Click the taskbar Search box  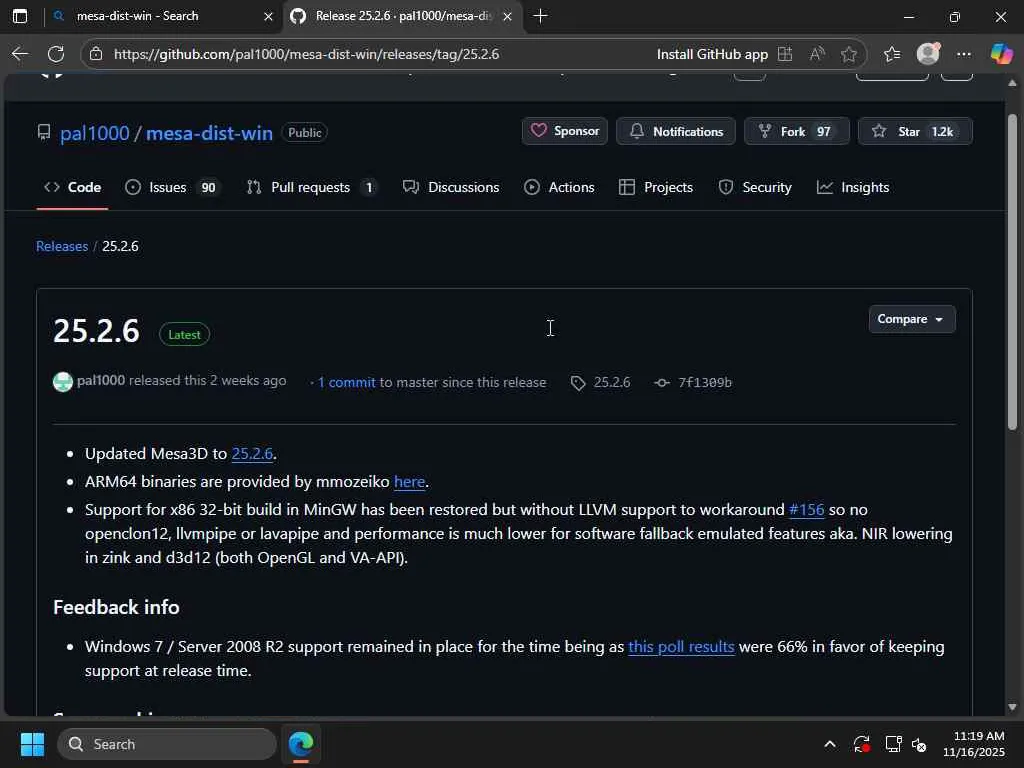click(x=167, y=744)
